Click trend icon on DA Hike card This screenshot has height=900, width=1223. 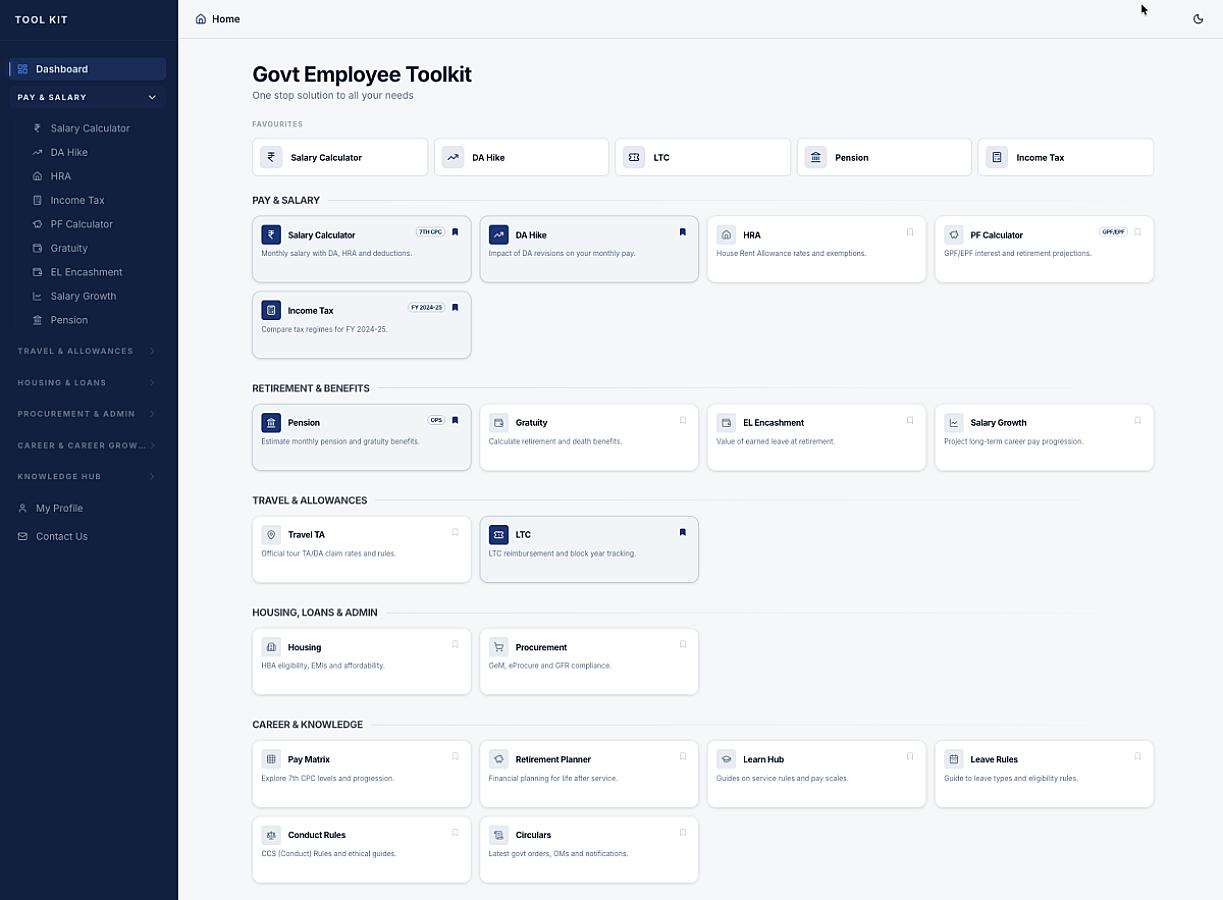point(499,235)
